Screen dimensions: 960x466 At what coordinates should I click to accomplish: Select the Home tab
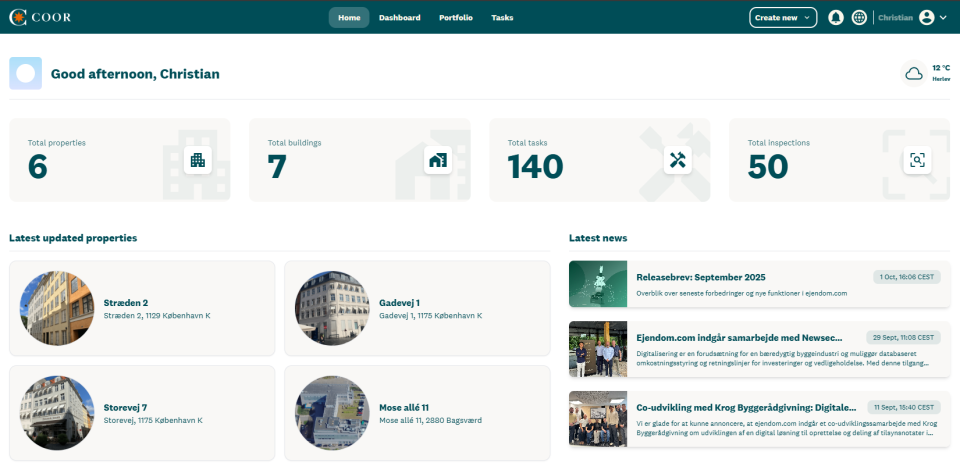click(x=349, y=17)
